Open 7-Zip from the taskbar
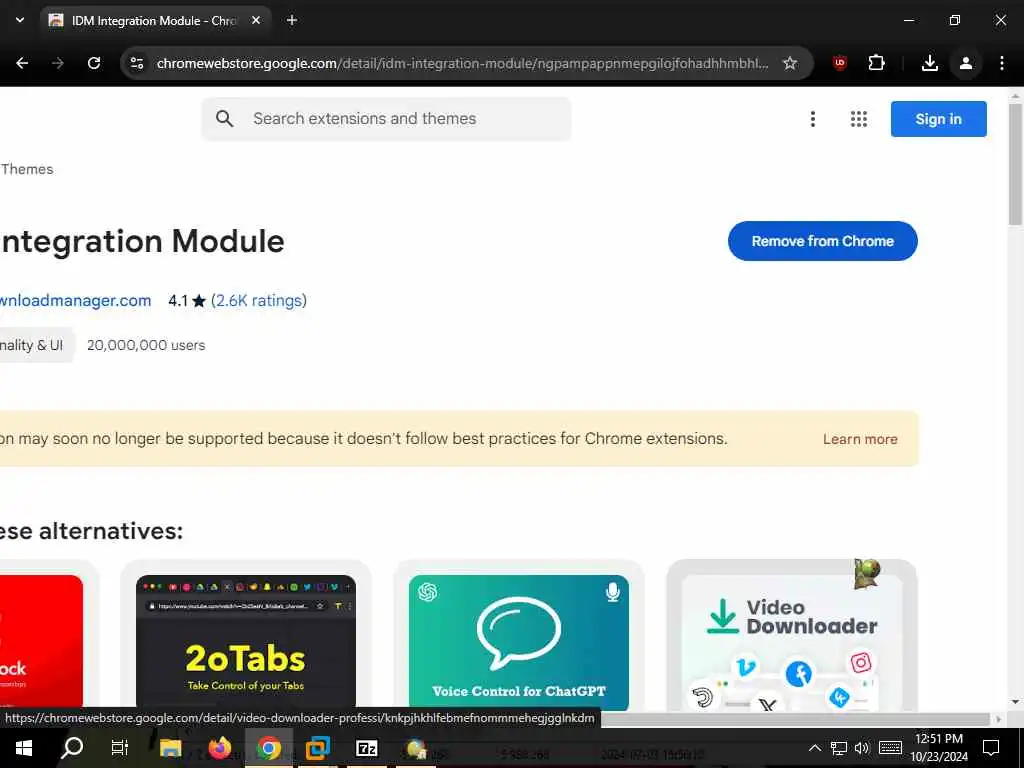Image resolution: width=1024 pixels, height=768 pixels. click(366, 747)
